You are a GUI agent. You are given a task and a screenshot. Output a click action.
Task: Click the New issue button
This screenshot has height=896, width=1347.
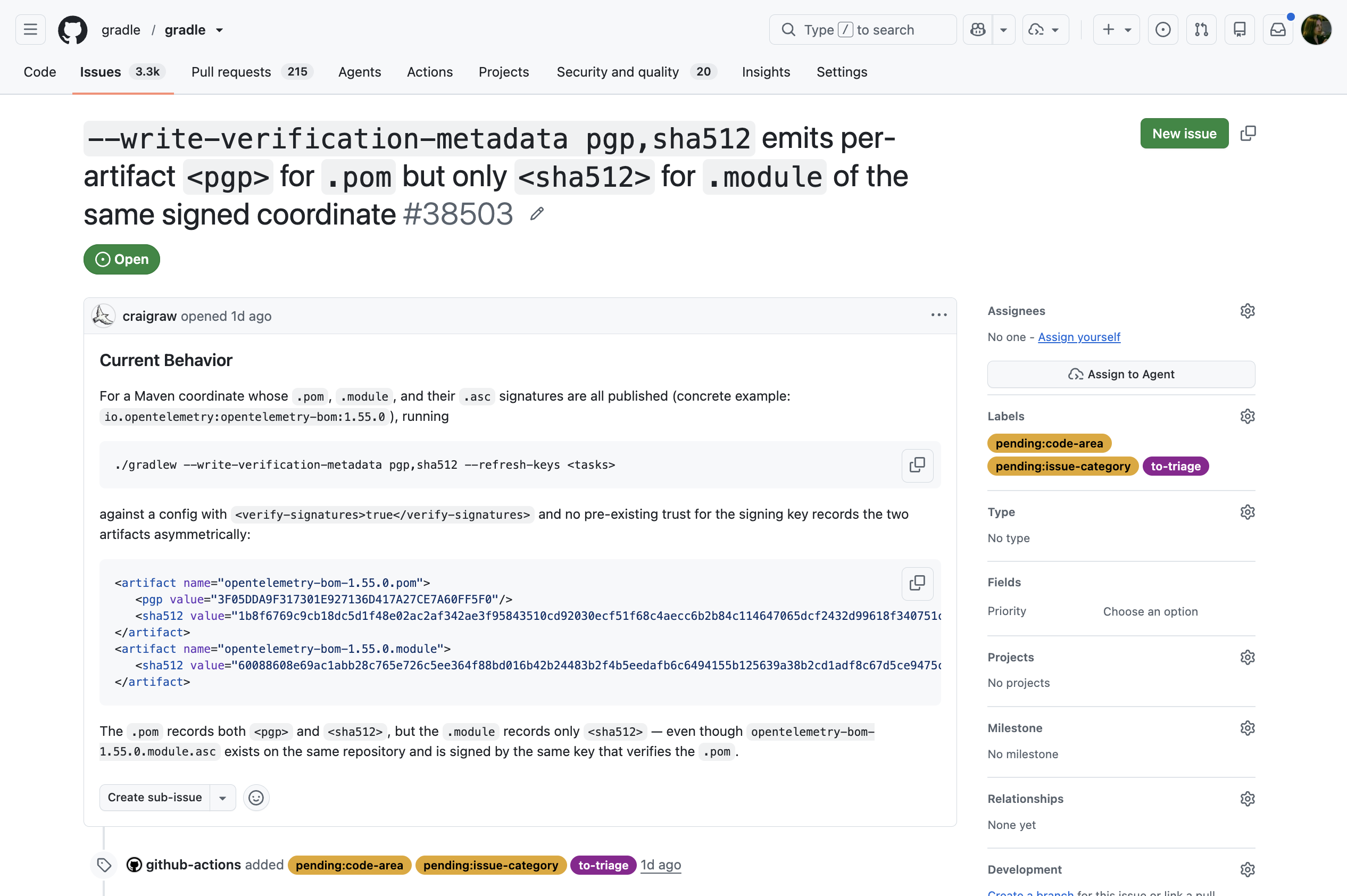(x=1184, y=133)
